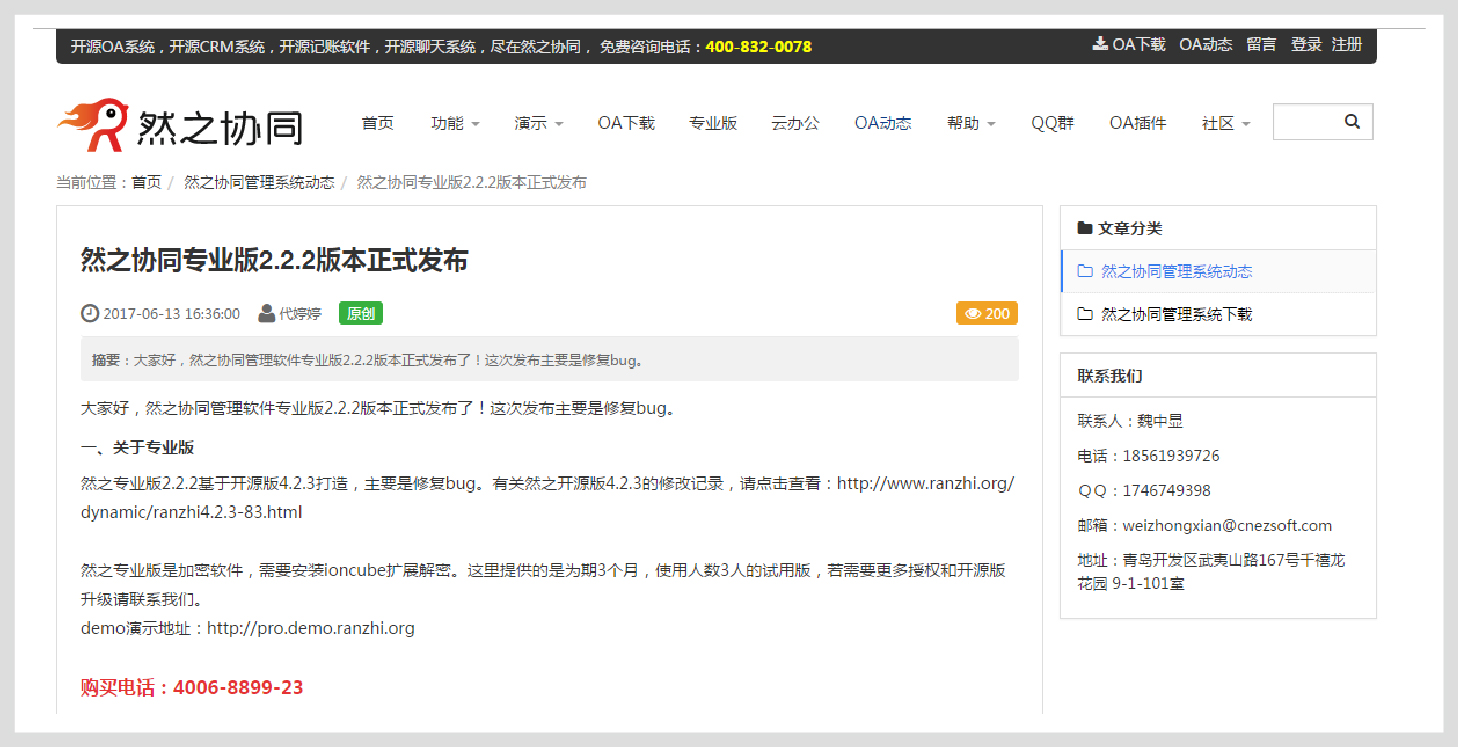Click 留言 in top bar

(x=1261, y=44)
